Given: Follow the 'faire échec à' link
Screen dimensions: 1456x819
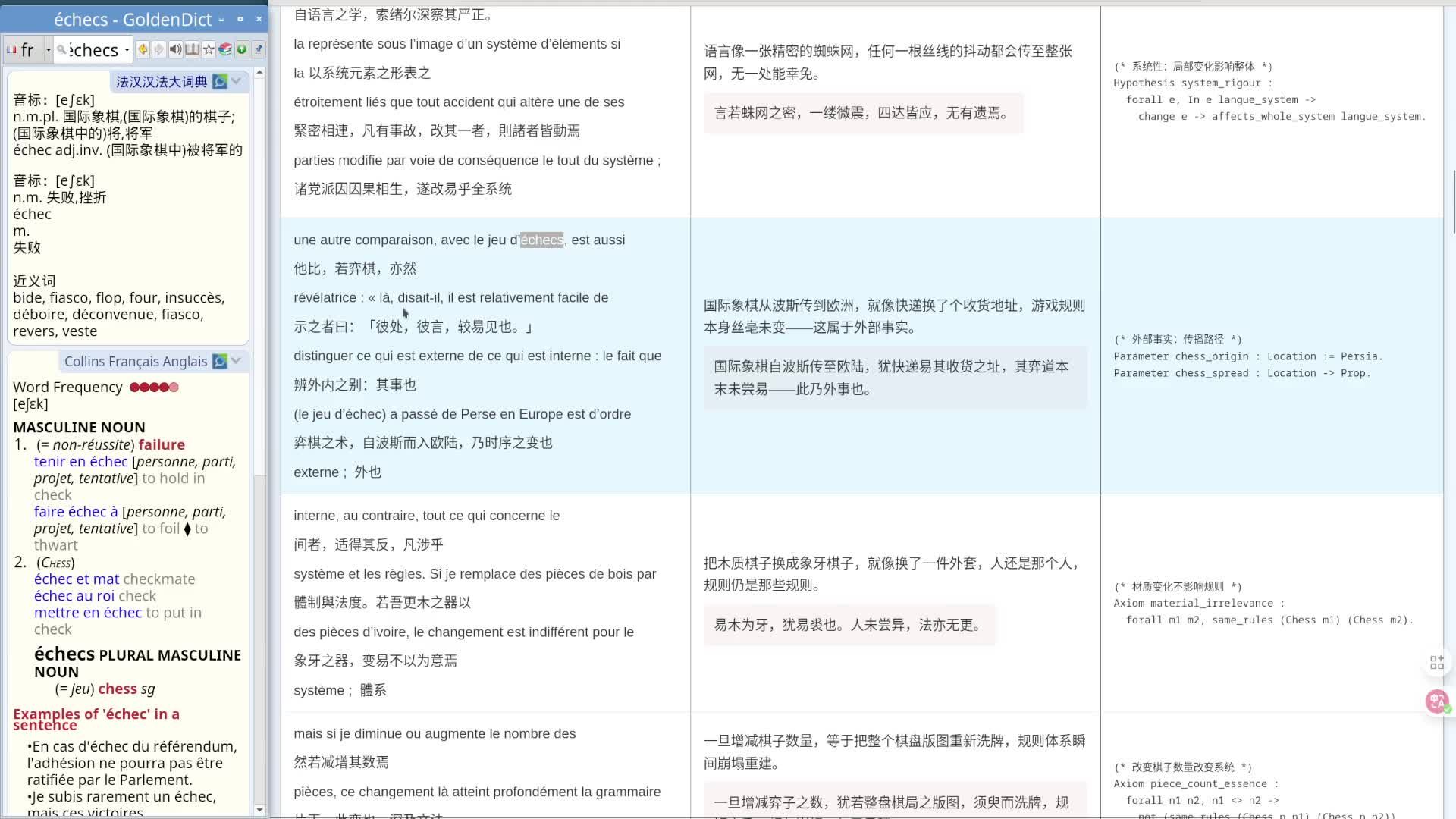Looking at the screenshot, I should click(76, 511).
